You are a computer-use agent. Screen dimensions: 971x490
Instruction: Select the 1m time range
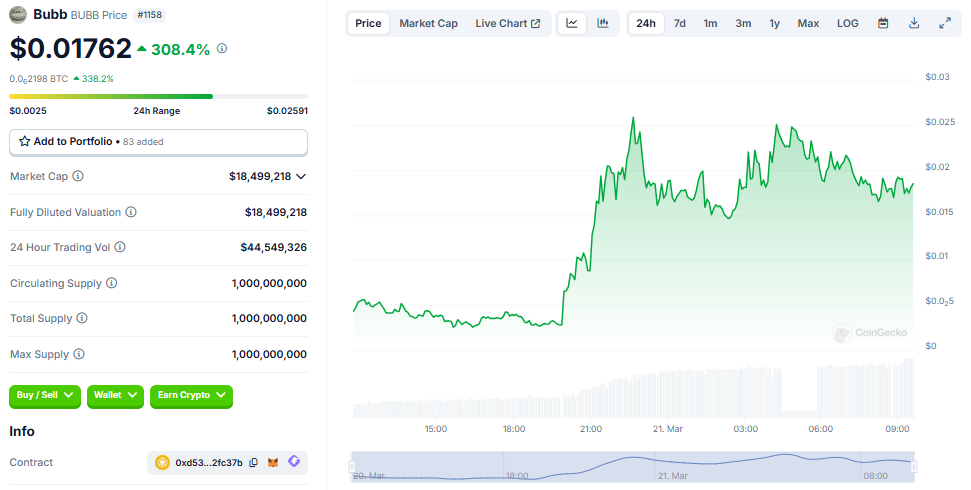(710, 24)
